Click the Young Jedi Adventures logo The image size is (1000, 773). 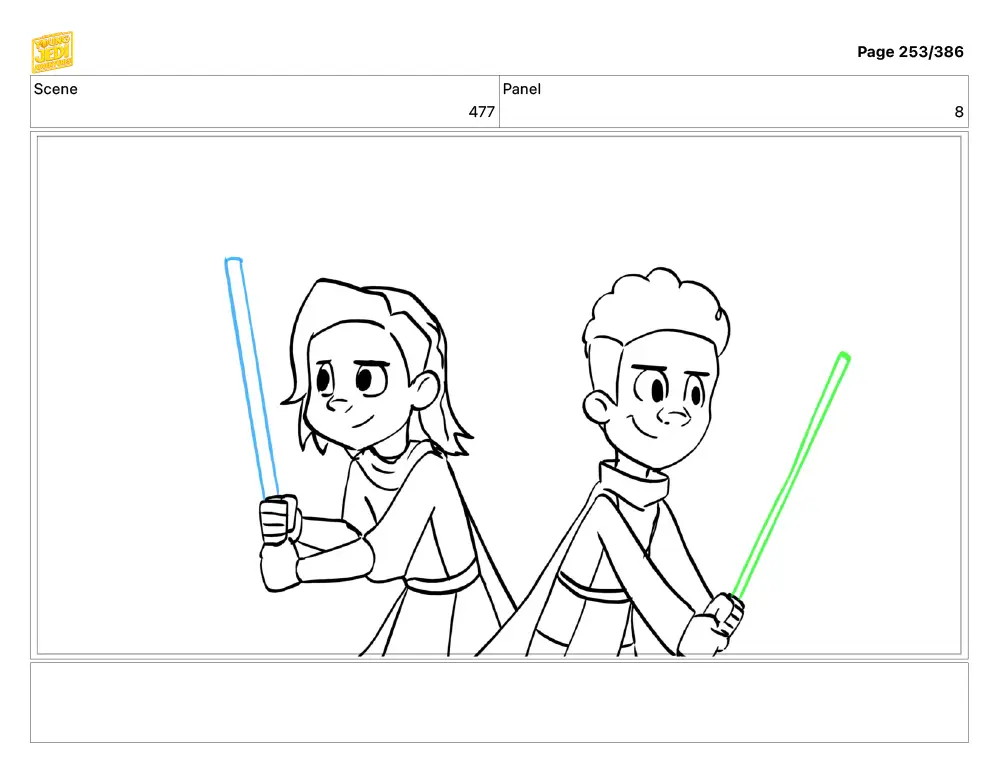pyautogui.click(x=52, y=52)
